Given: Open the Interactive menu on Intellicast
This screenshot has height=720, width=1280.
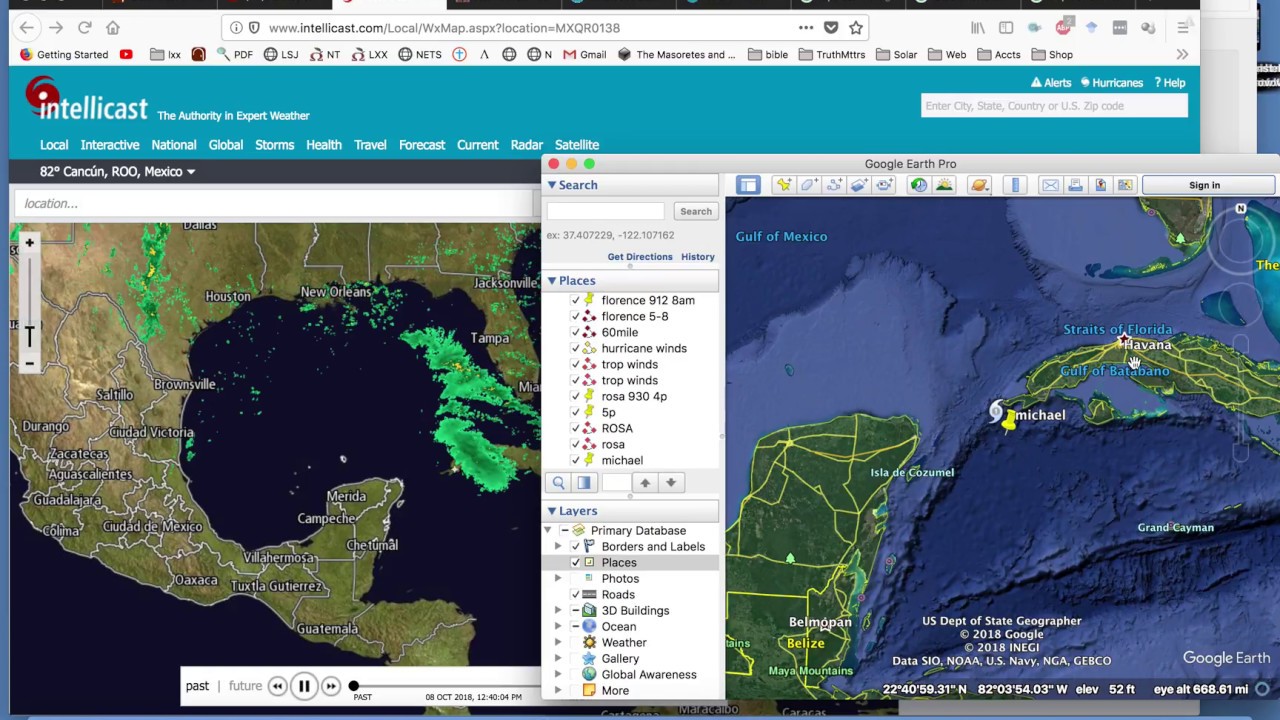Looking at the screenshot, I should pos(110,145).
